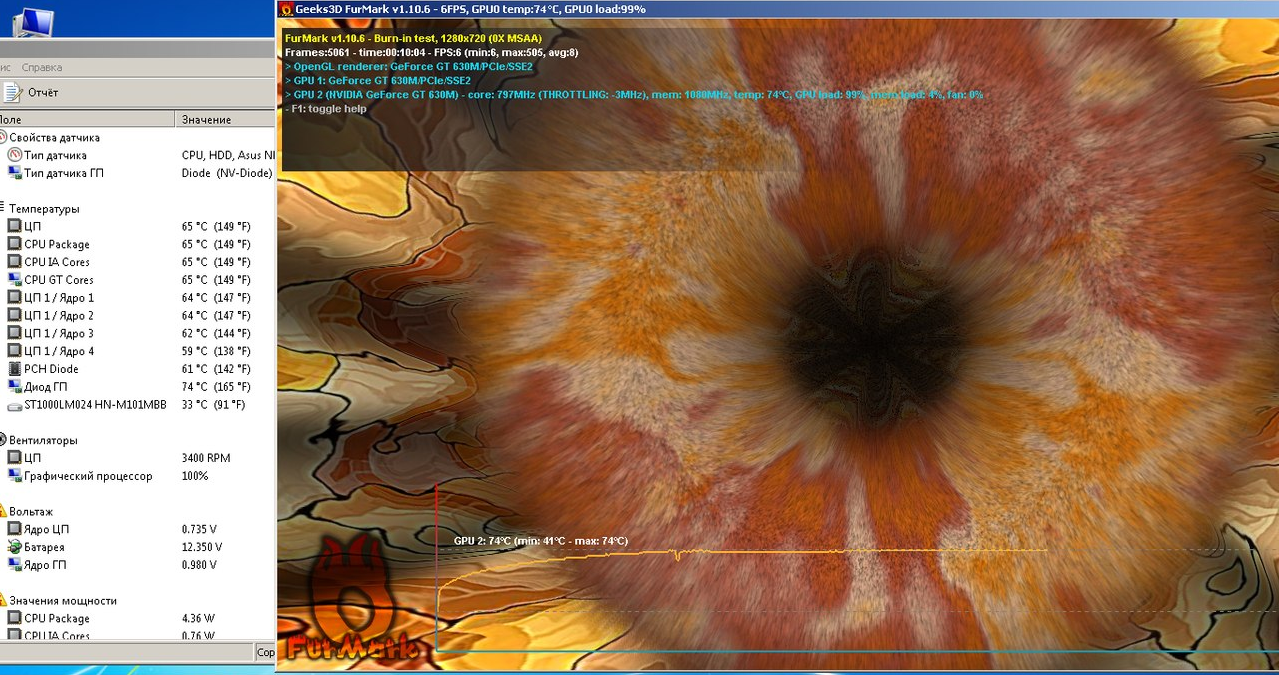
Task: Click the GPU temperature graph curve
Action: pos(742,552)
